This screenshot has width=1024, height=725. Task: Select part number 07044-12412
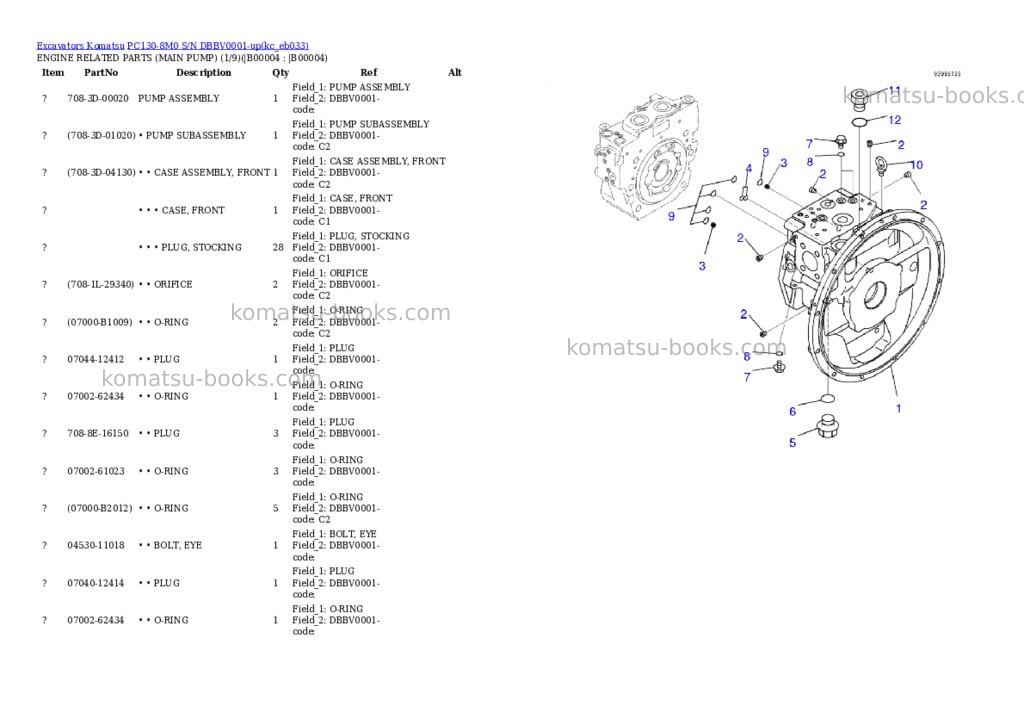[x=95, y=360]
